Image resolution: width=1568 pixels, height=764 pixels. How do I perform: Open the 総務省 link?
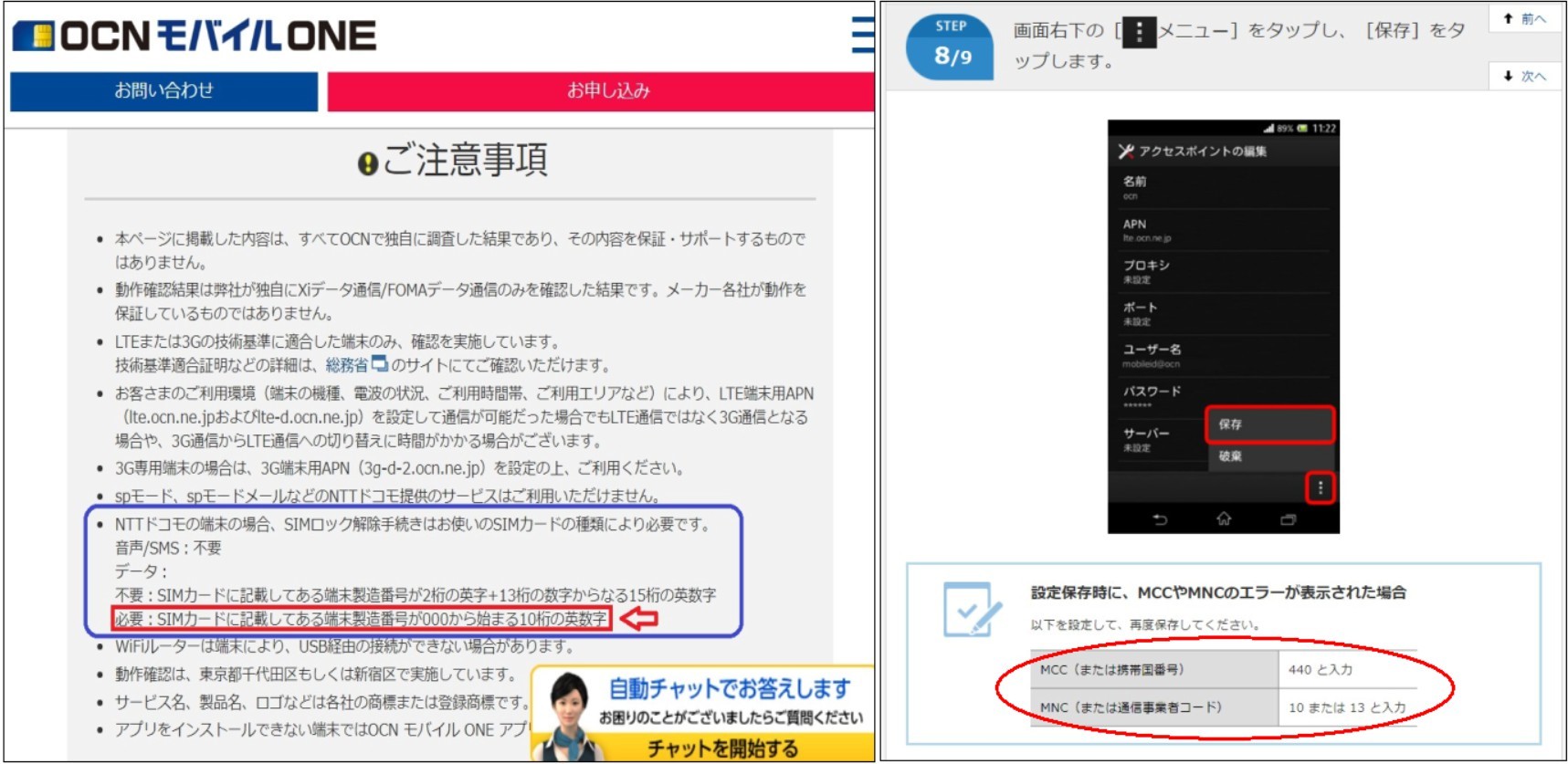[346, 365]
